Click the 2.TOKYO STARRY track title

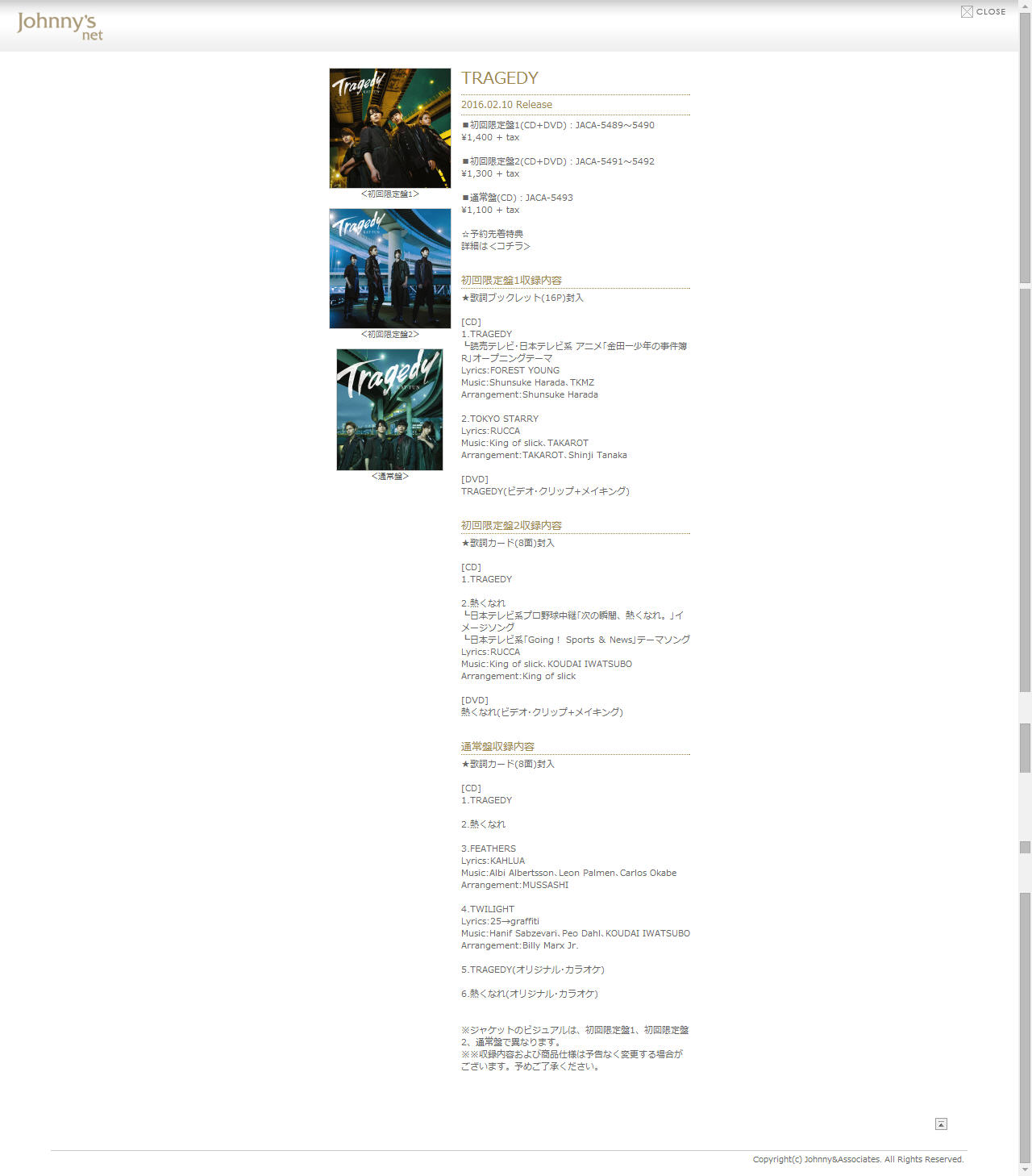tap(500, 419)
